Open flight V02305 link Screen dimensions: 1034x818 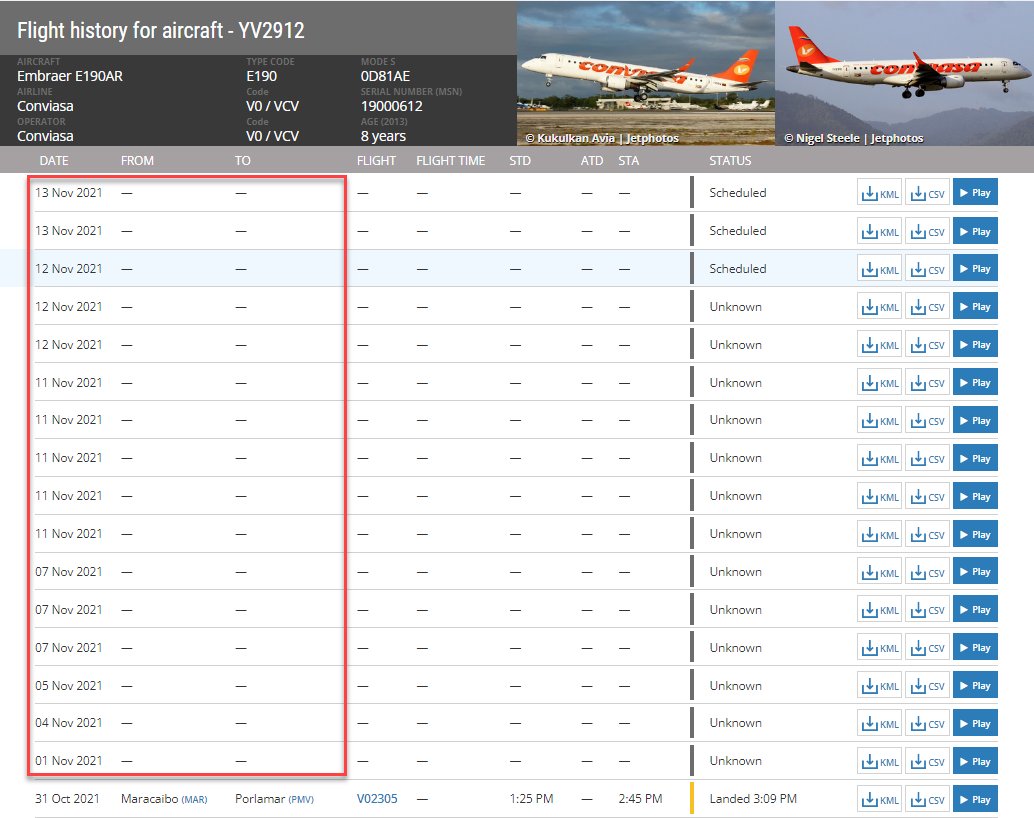377,799
